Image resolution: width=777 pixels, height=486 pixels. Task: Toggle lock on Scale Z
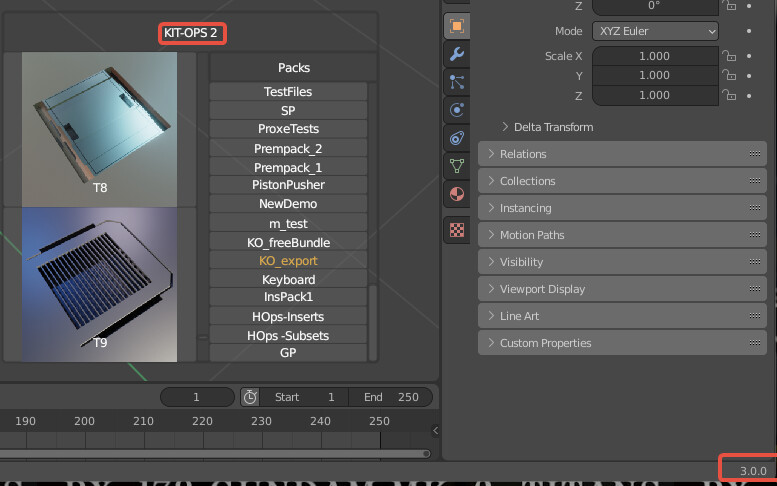[729, 95]
